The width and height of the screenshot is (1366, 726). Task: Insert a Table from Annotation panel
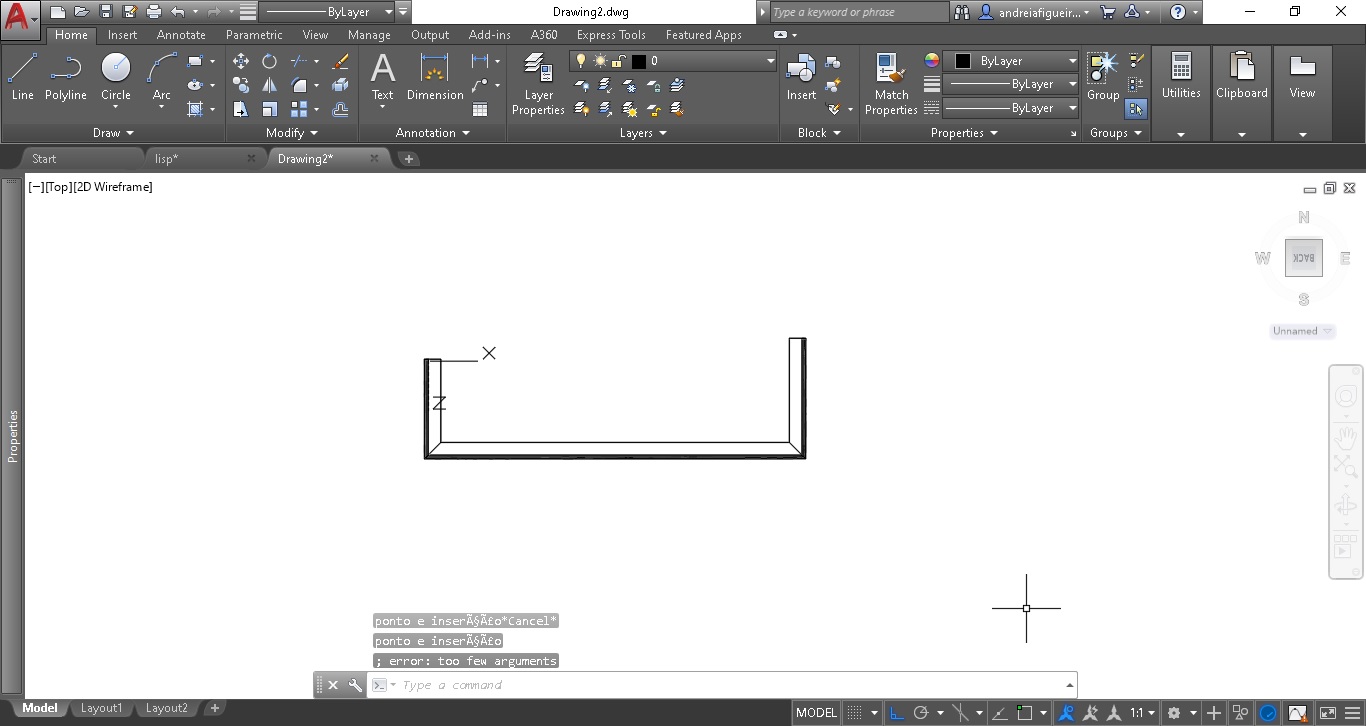(x=480, y=109)
